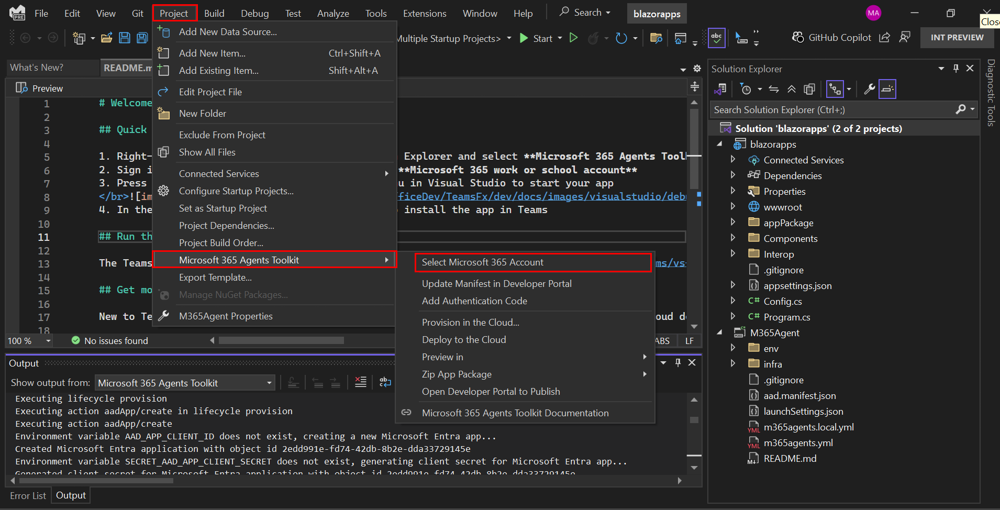Click Switch Views icon in Solution Explorer
1000x510 pixels.
[x=720, y=89]
